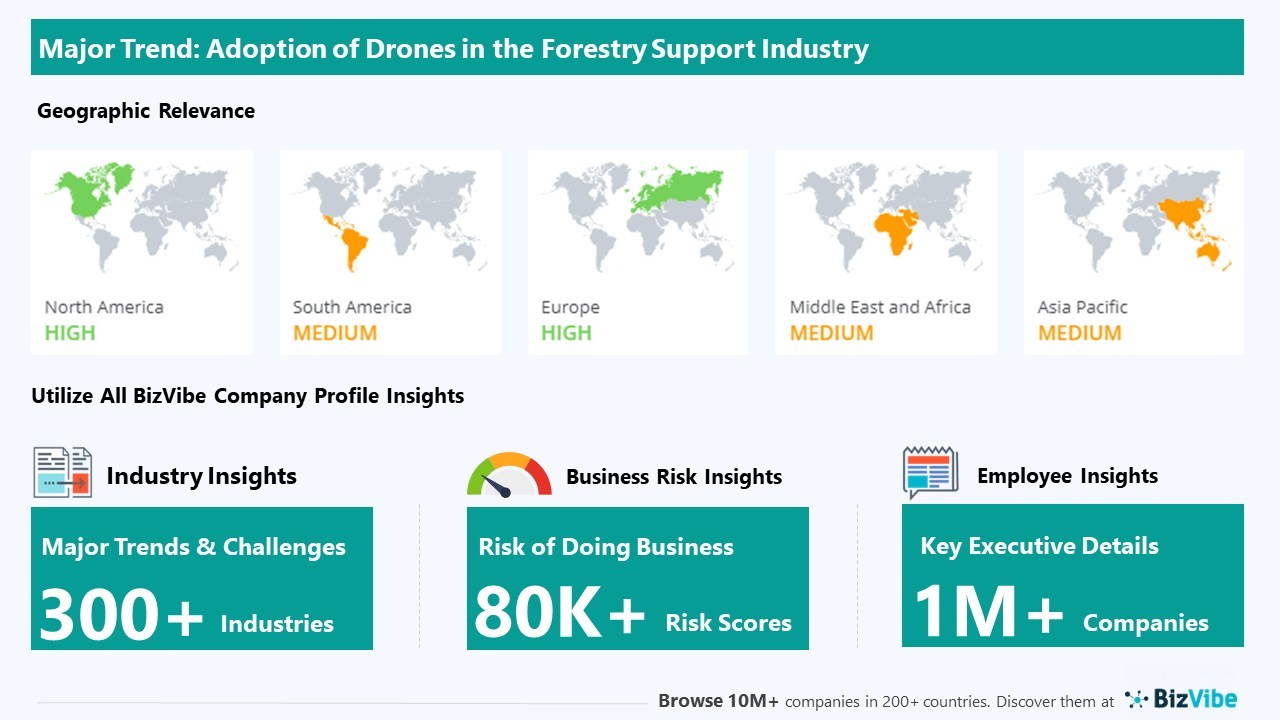This screenshot has height=720, width=1280.
Task: Open the Key Executive Details tile
Action: [x=1072, y=577]
